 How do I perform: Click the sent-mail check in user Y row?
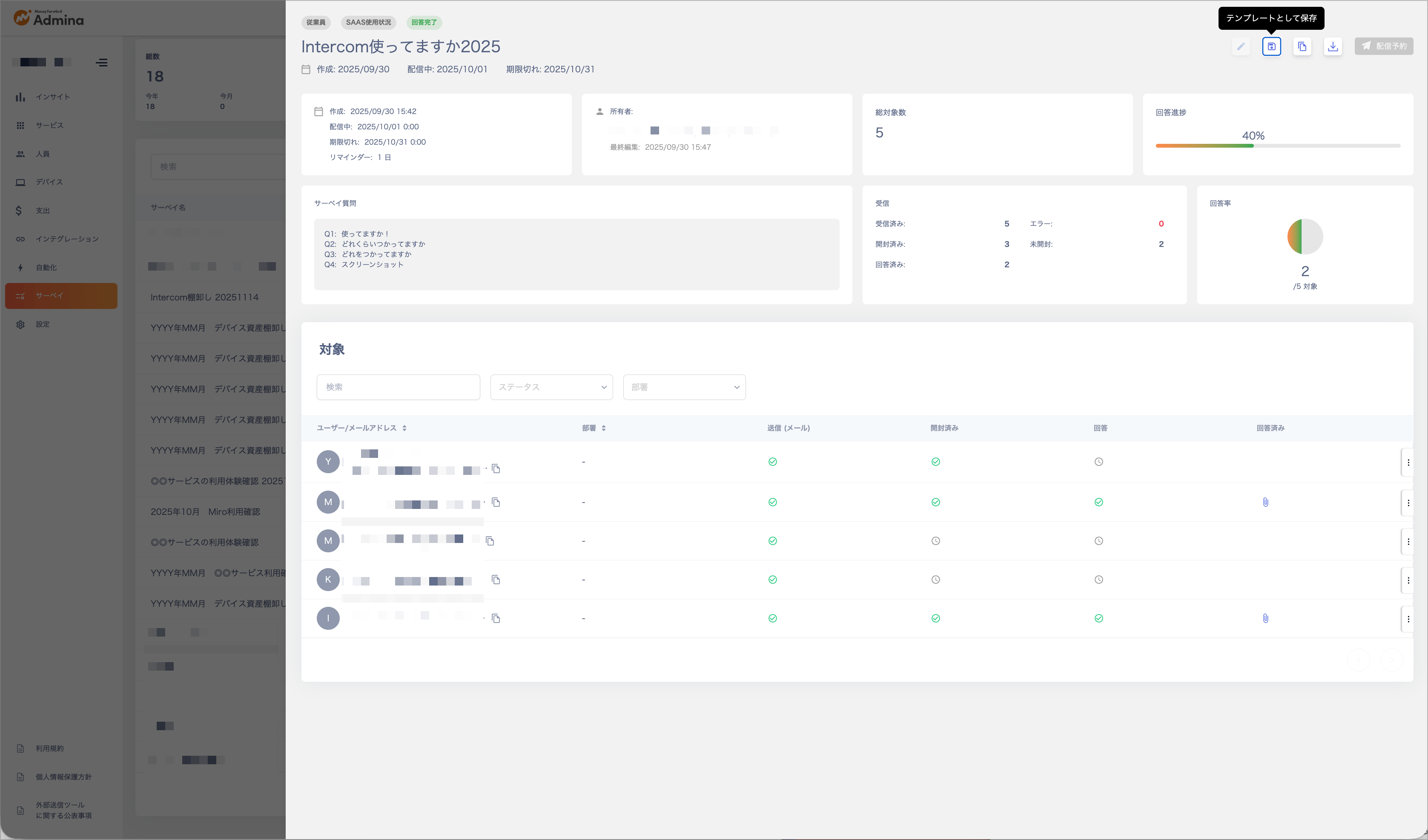[772, 462]
